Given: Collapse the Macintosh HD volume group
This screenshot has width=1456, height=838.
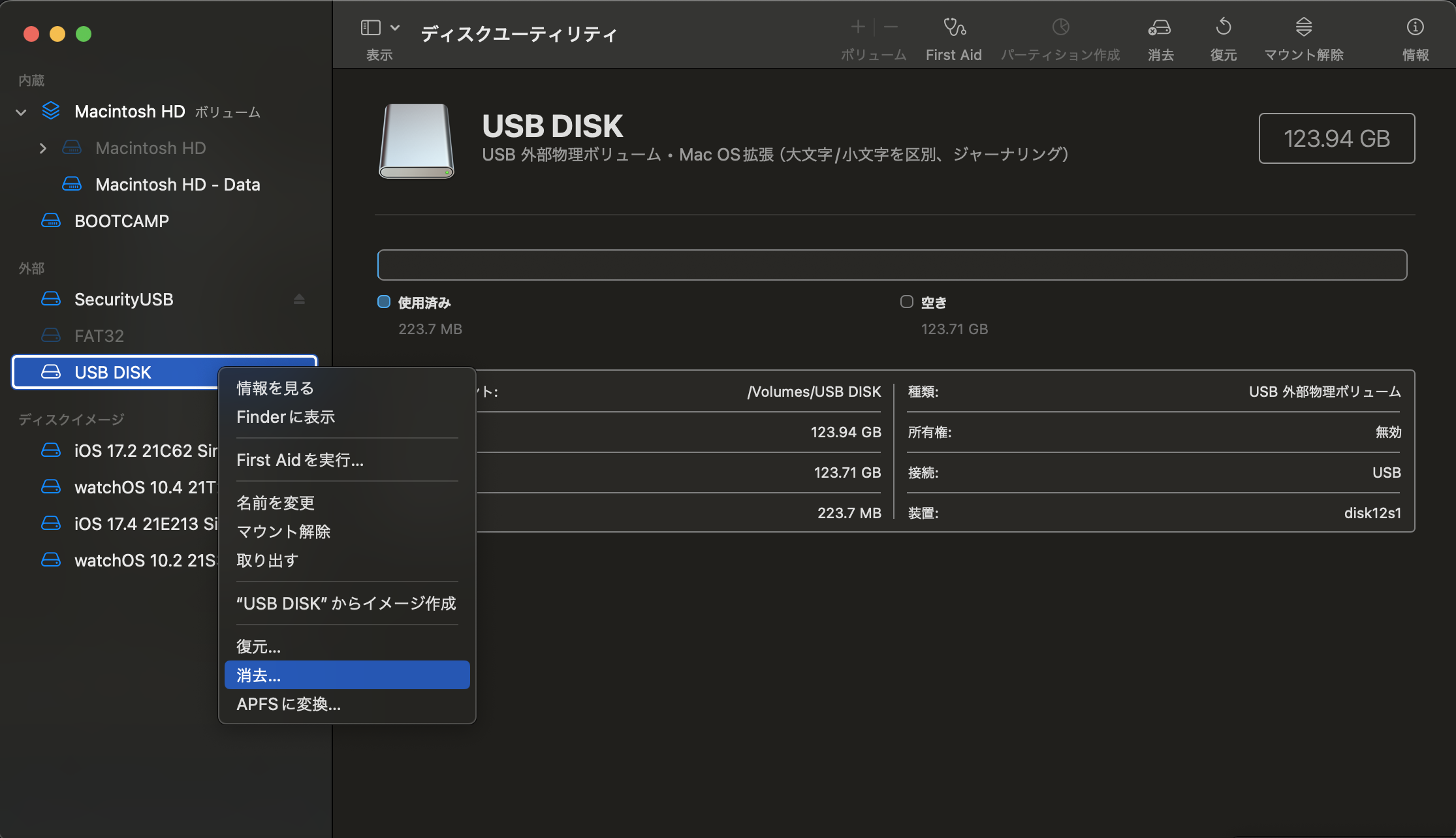Looking at the screenshot, I should [x=21, y=112].
